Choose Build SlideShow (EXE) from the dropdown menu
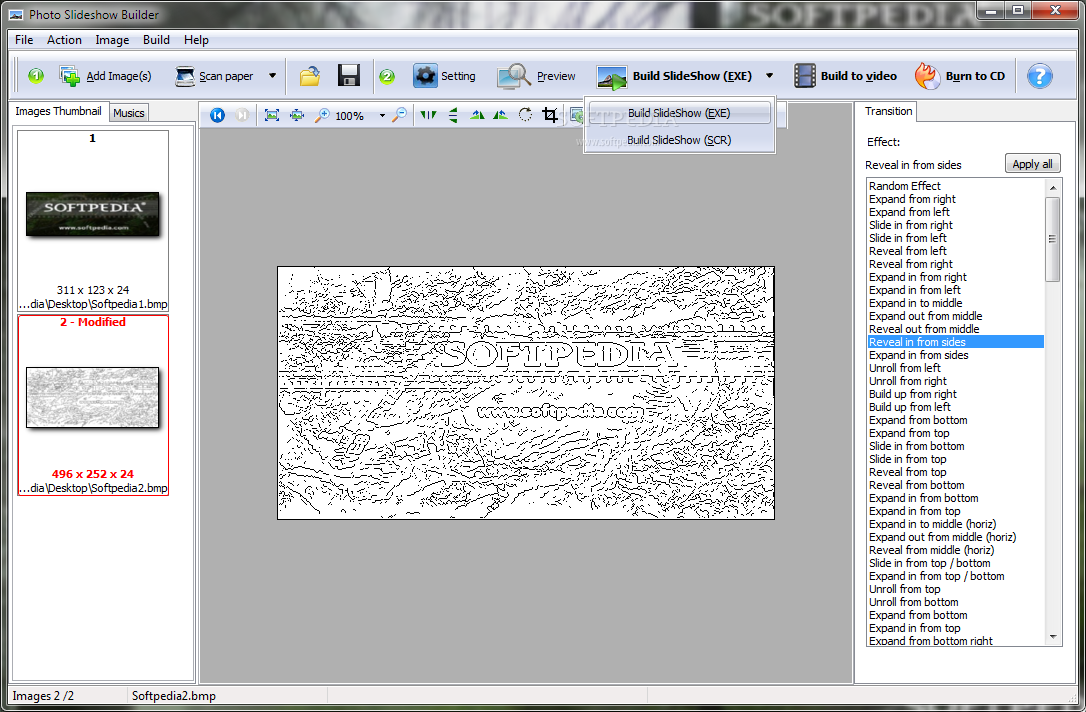 (679, 113)
